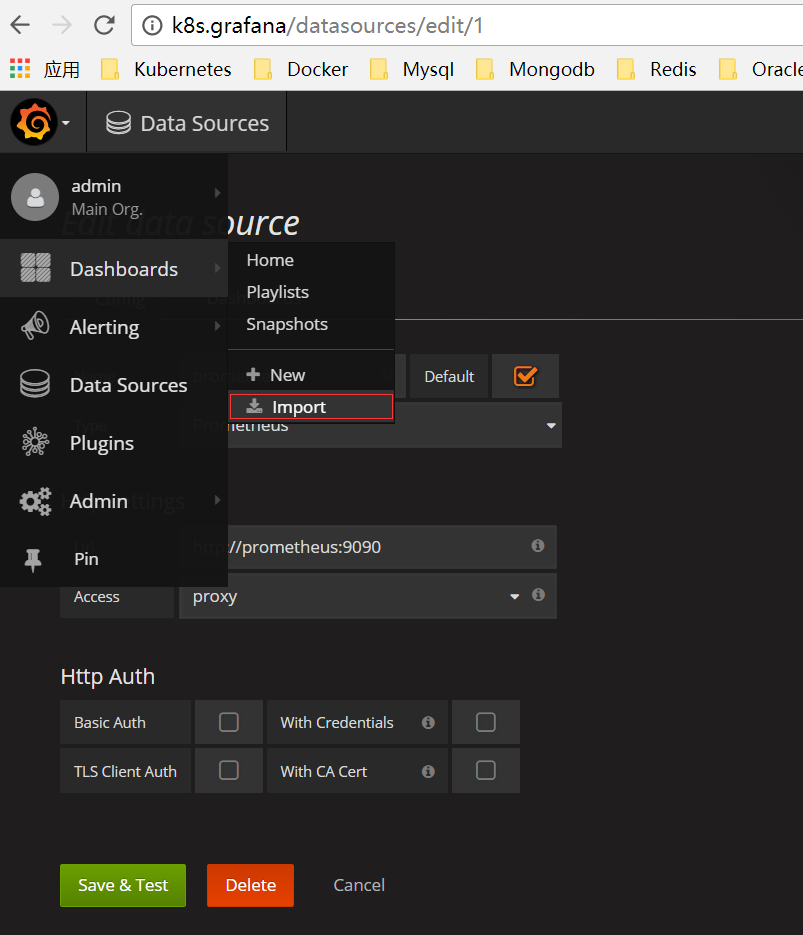Click the site info icon in the address bar
The image size is (803, 935).
[152, 26]
